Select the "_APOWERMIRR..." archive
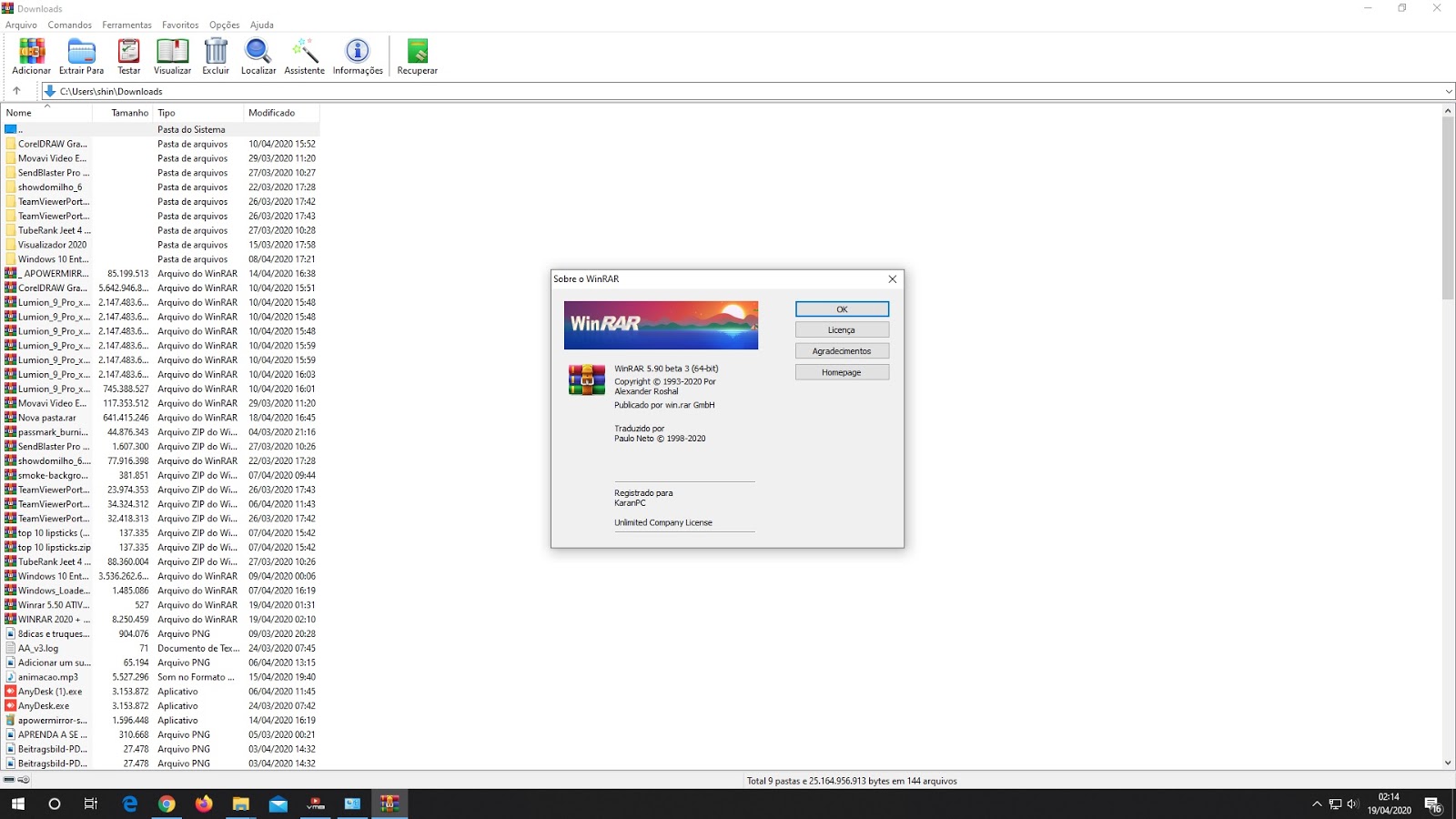Screen dimensions: 1456x819 (160, 274)
